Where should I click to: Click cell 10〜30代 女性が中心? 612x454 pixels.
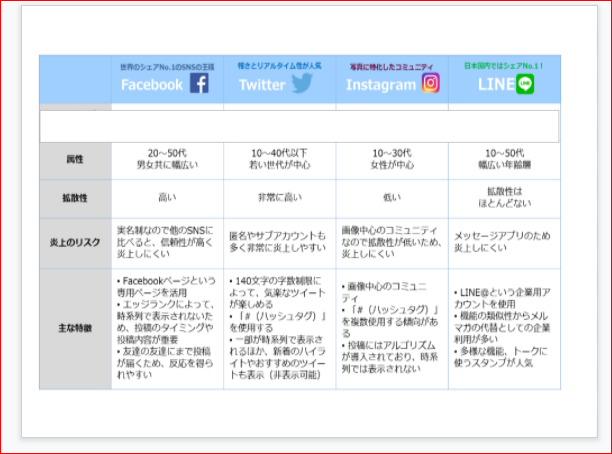coord(392,161)
